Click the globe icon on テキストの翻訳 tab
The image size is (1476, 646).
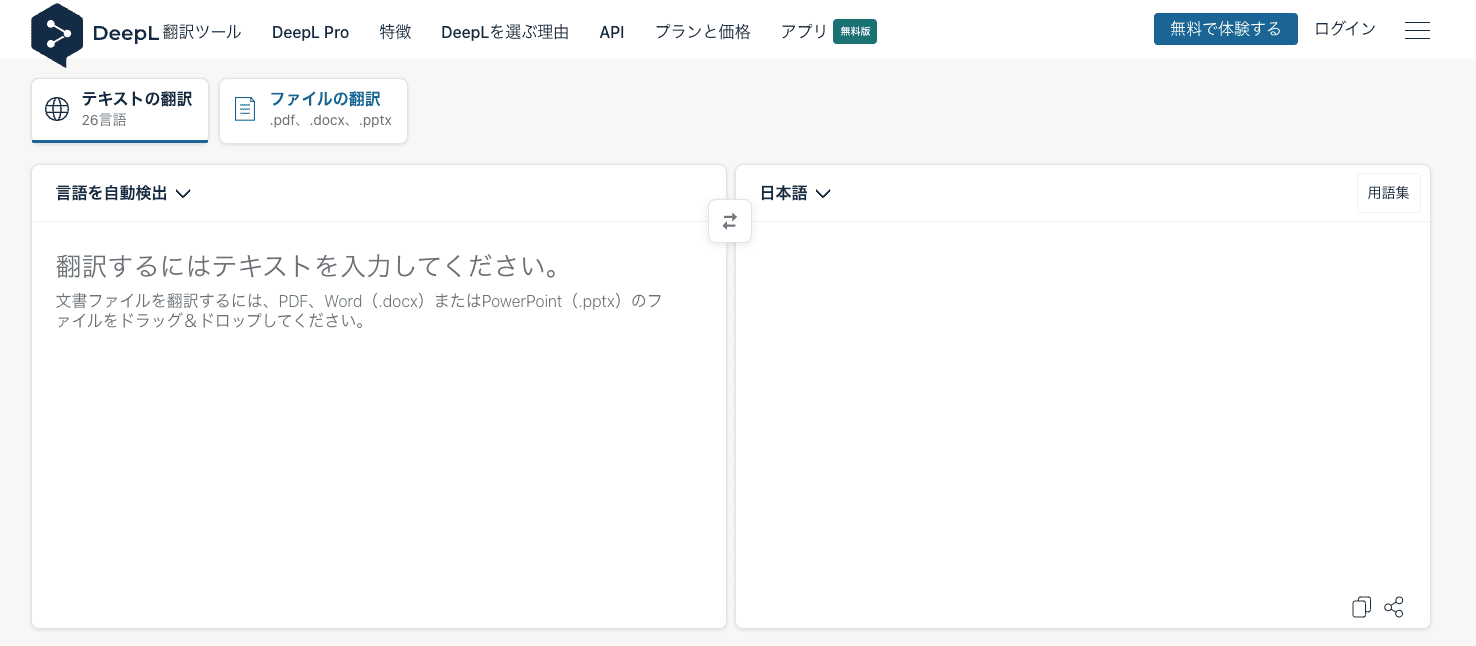(x=57, y=109)
